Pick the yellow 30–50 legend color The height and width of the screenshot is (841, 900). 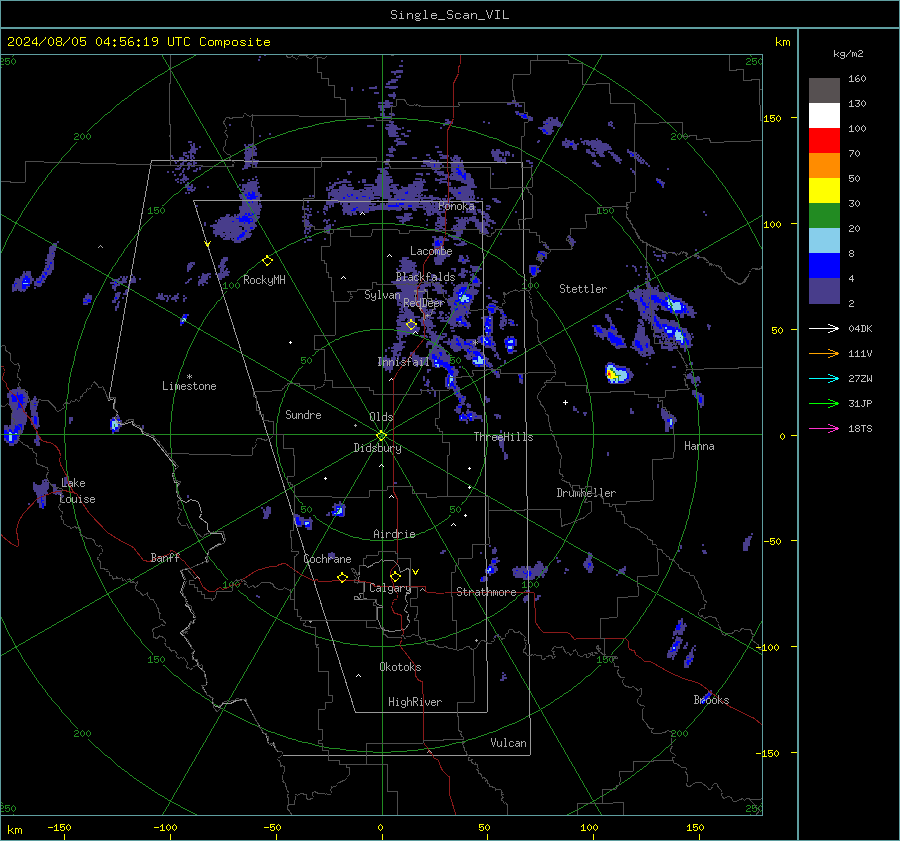(824, 191)
